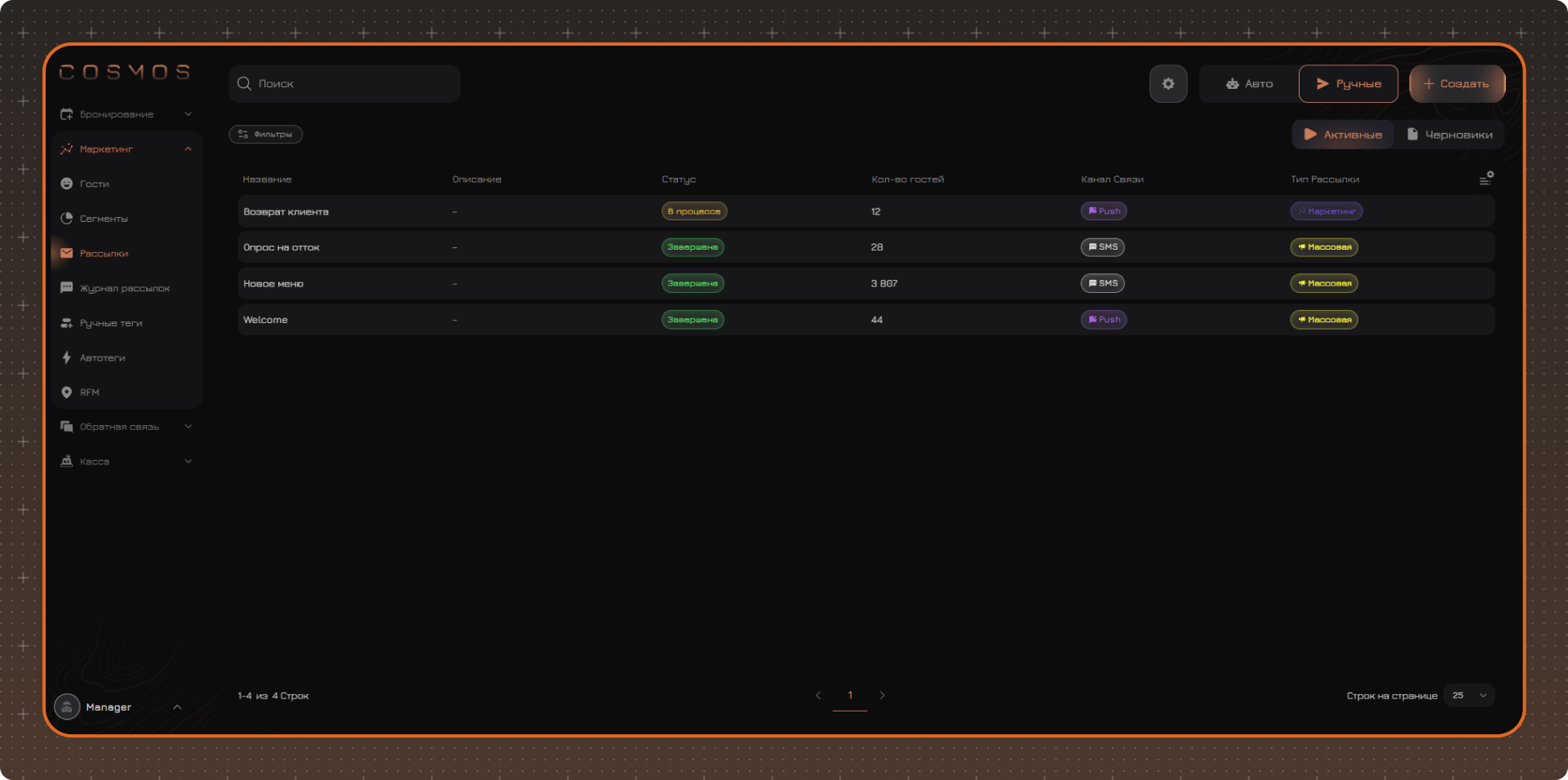Open the Фильтры filter button

pos(266,135)
